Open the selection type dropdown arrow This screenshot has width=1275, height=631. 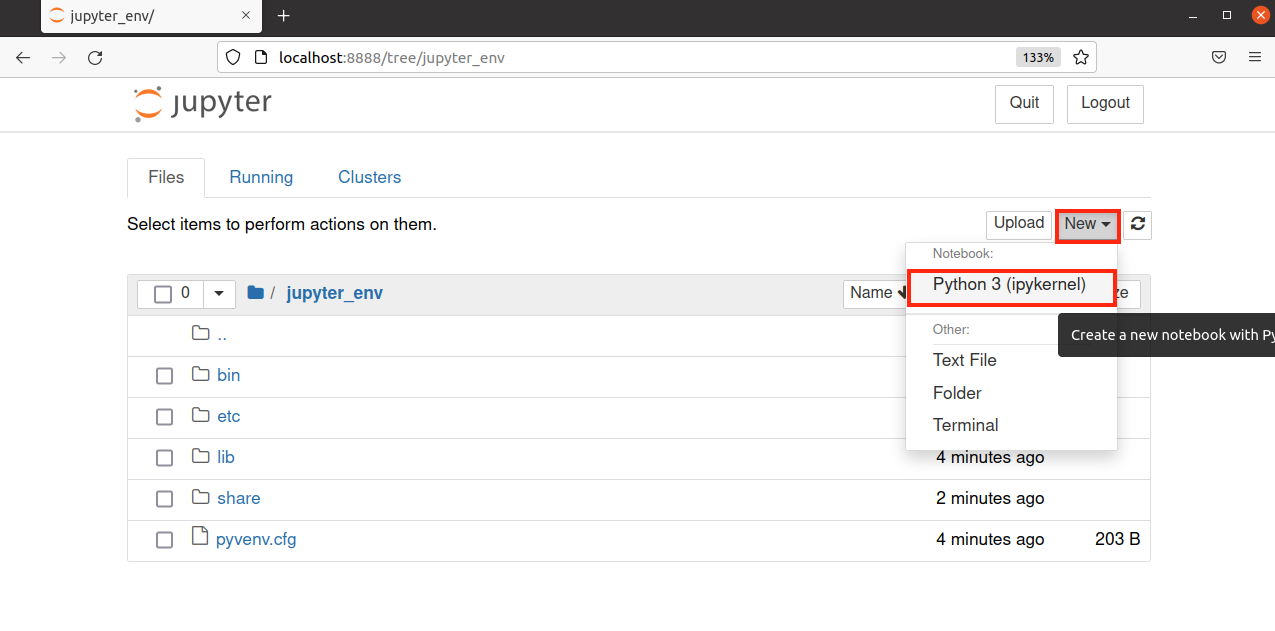tap(219, 294)
